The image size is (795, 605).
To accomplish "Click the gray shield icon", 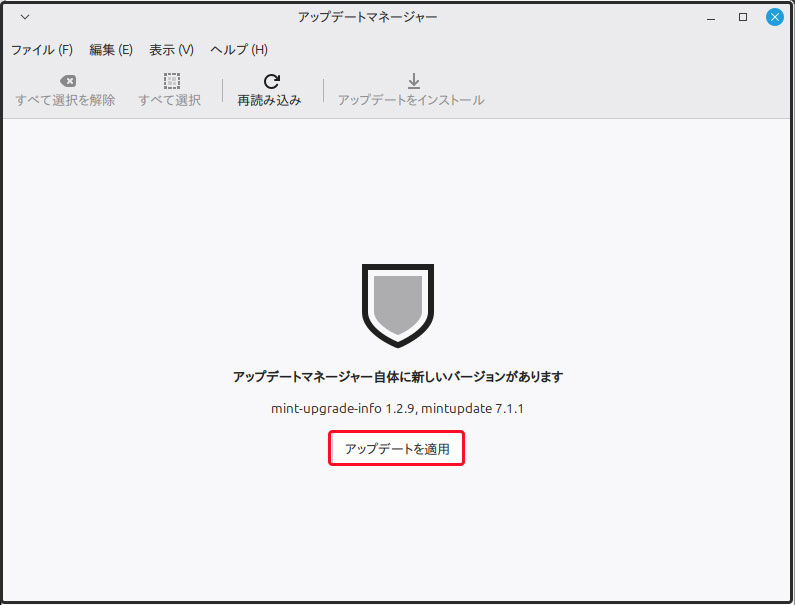I will pos(398,305).
